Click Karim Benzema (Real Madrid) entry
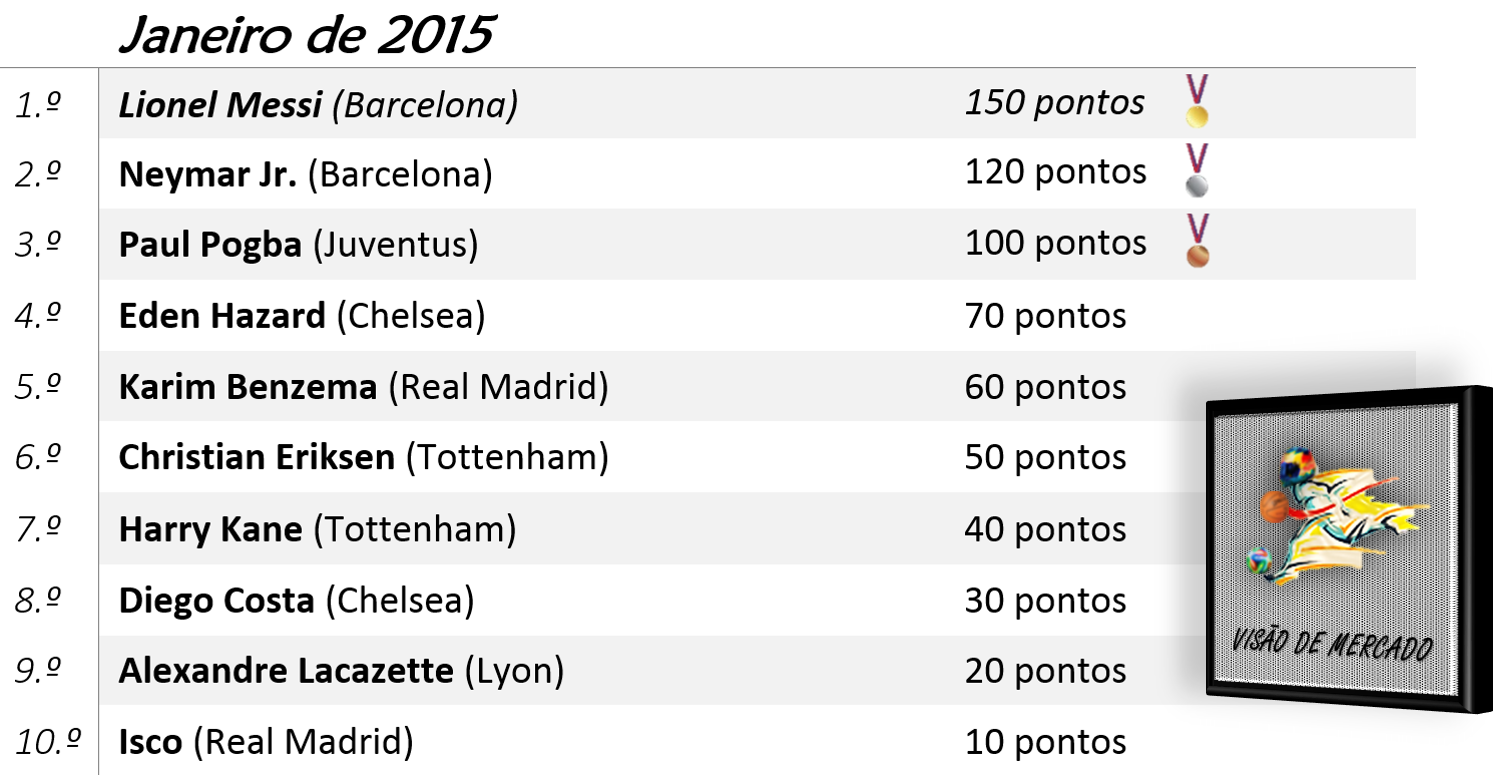The image size is (1493, 775). pos(364,387)
